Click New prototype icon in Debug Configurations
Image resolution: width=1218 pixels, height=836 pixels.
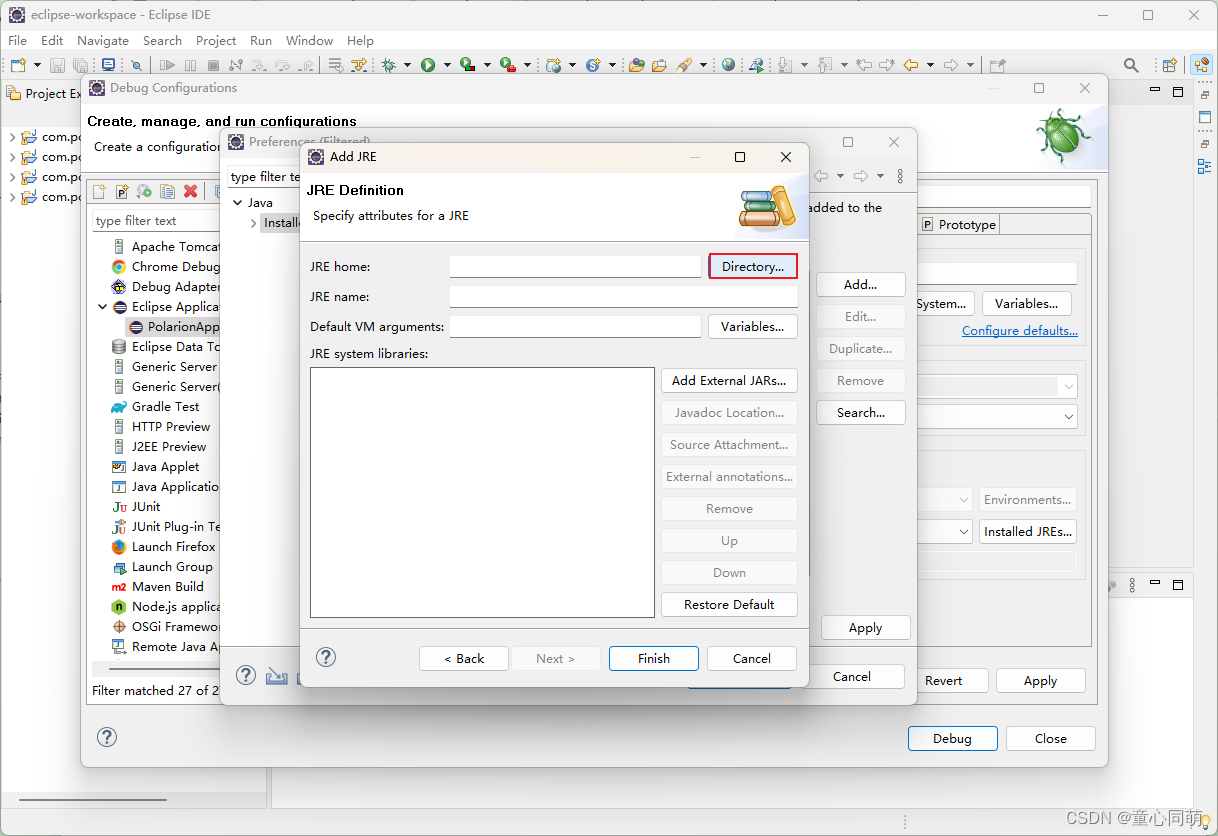122,191
